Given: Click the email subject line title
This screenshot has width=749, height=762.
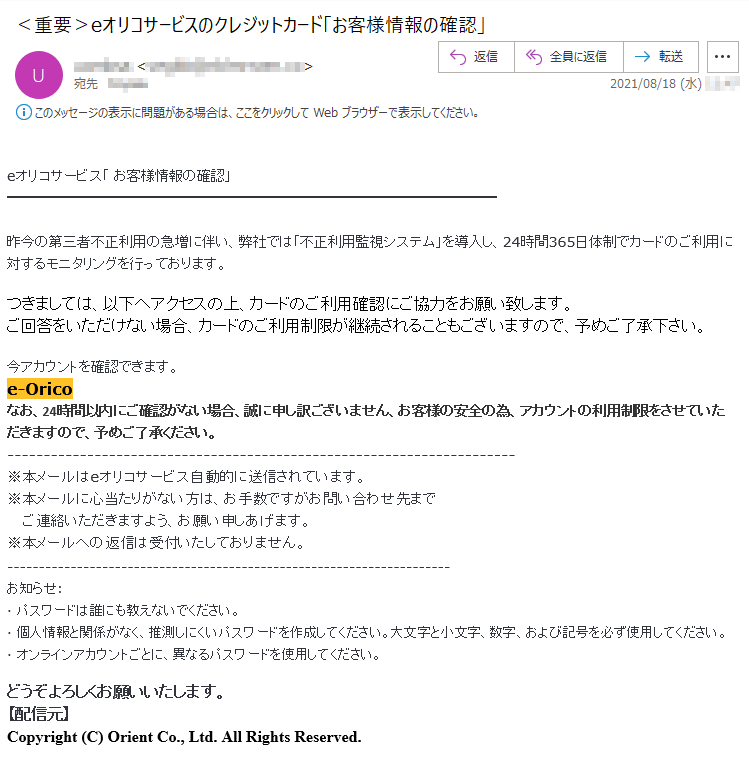Looking at the screenshot, I should (x=252, y=25).
